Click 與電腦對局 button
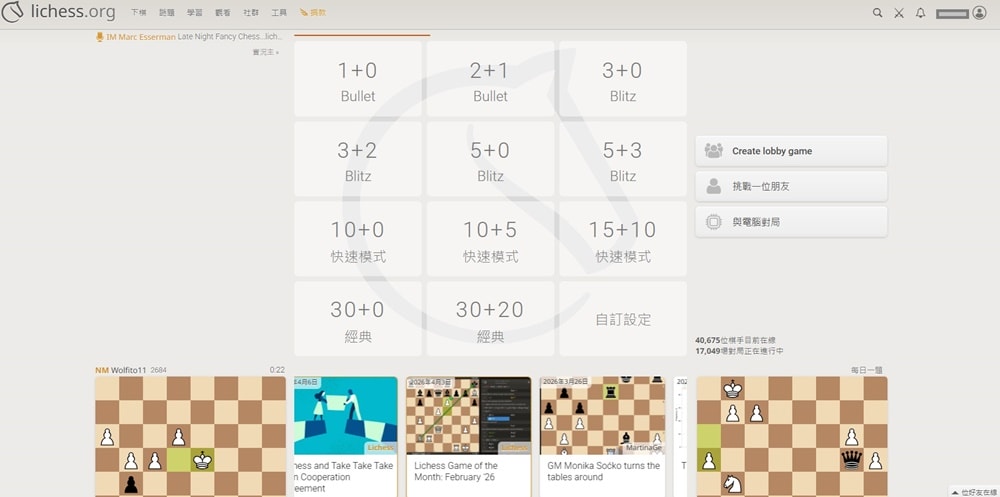1000x497 pixels. 791,222
